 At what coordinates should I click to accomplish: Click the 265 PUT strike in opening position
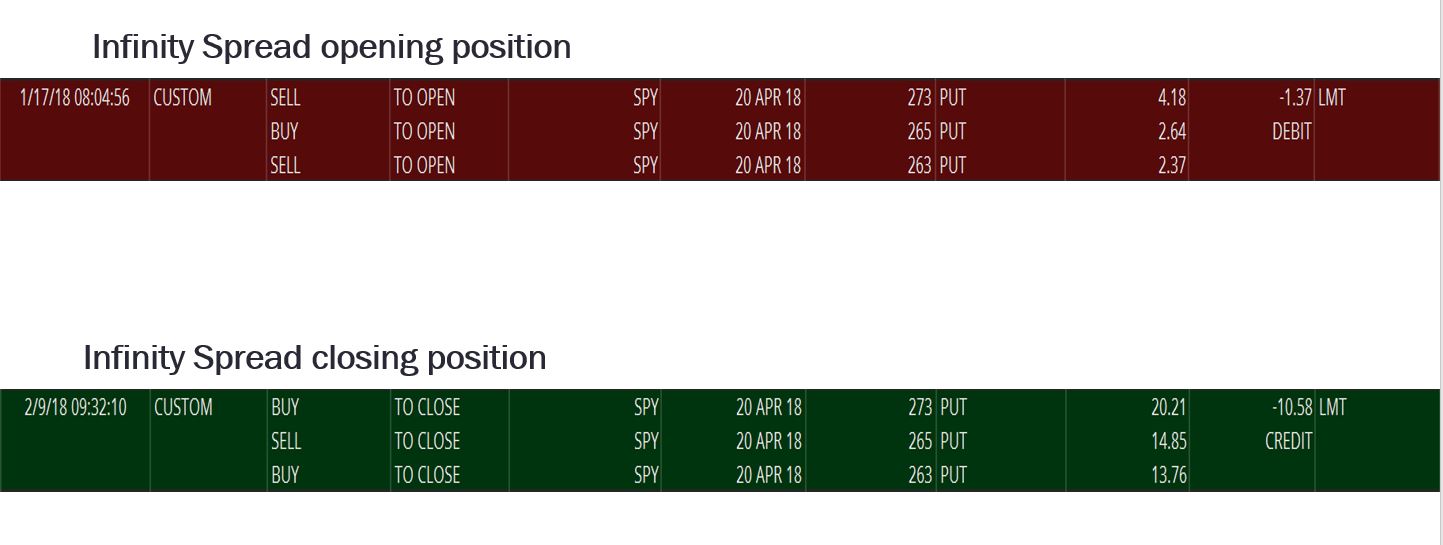[936, 132]
